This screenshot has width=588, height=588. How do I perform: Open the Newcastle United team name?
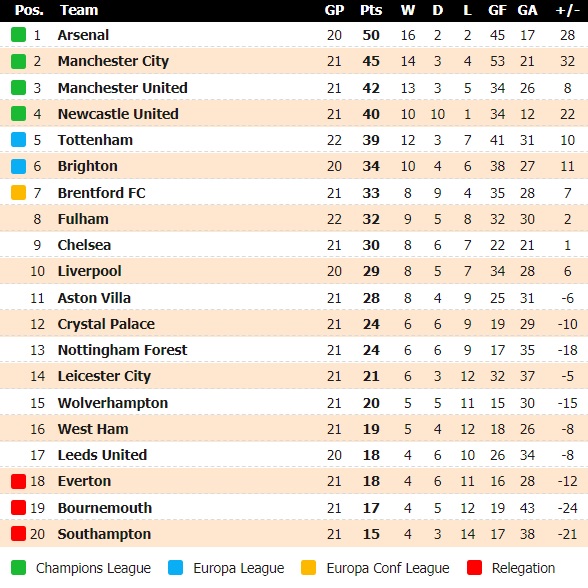click(118, 114)
